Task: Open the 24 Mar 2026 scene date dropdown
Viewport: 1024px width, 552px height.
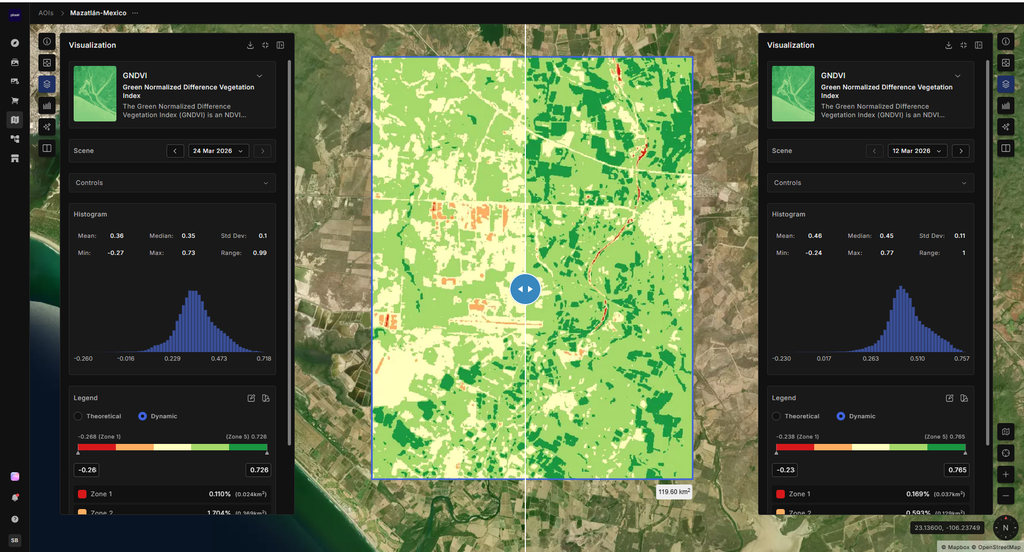Action: (x=218, y=151)
